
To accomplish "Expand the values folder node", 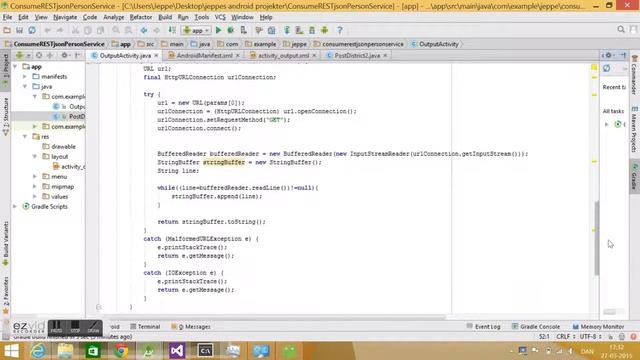I will click(35, 196).
